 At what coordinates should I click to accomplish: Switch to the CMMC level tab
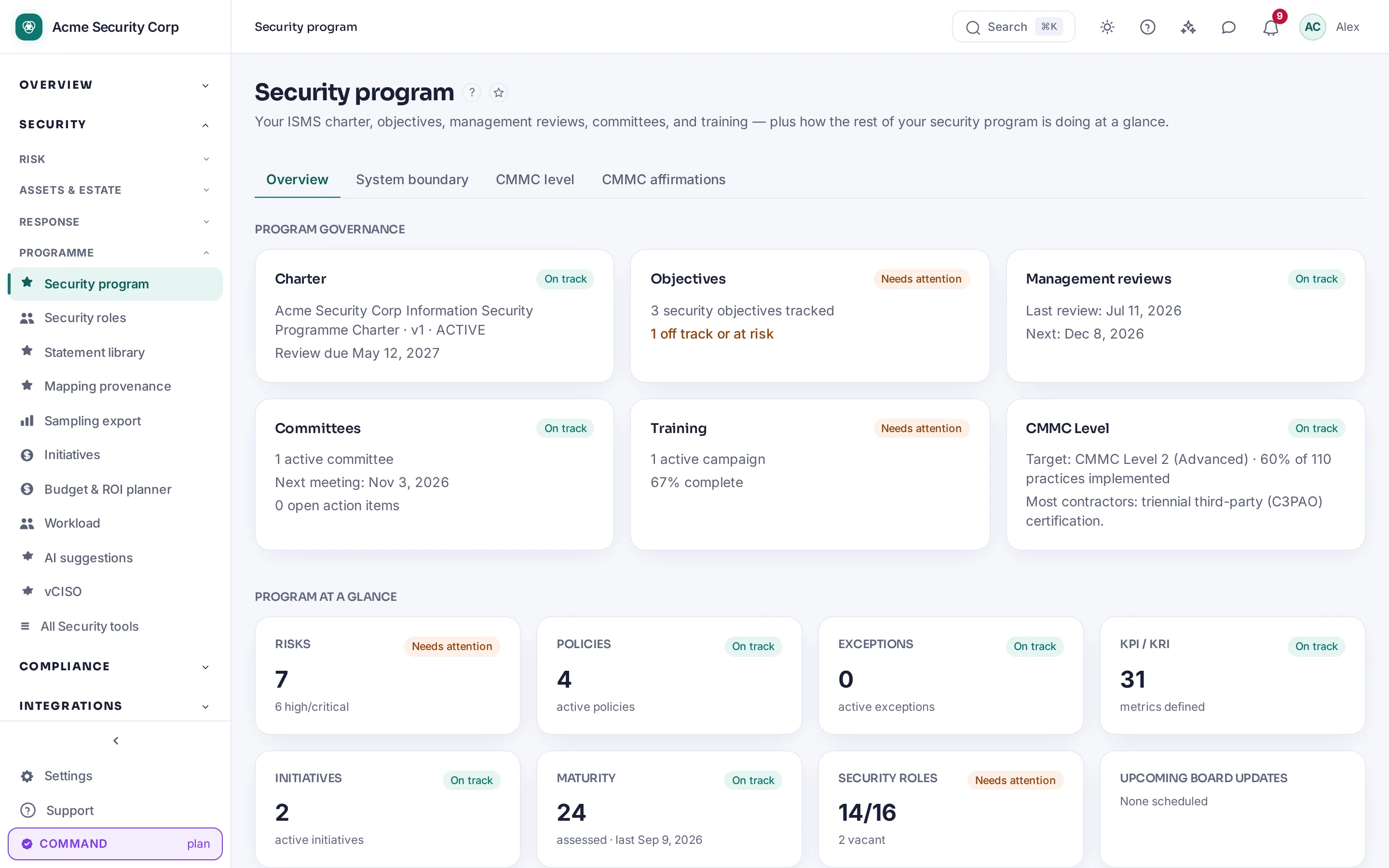[534, 180]
